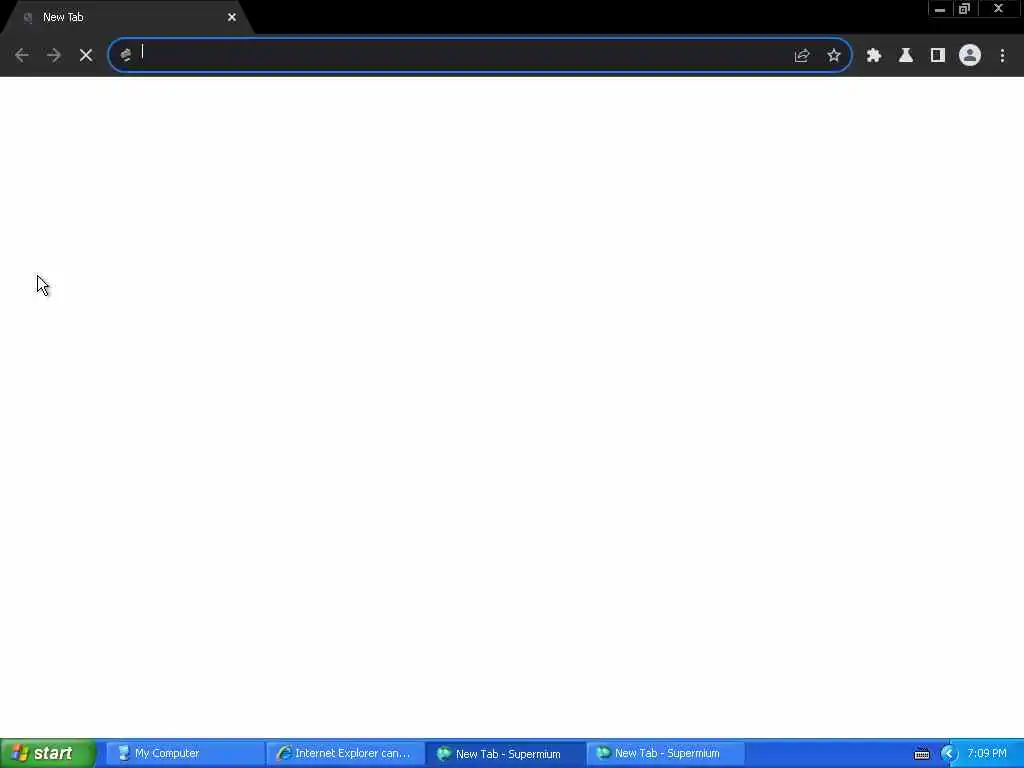Restore down the Supermium window
Image resolution: width=1024 pixels, height=768 pixels.
965,9
